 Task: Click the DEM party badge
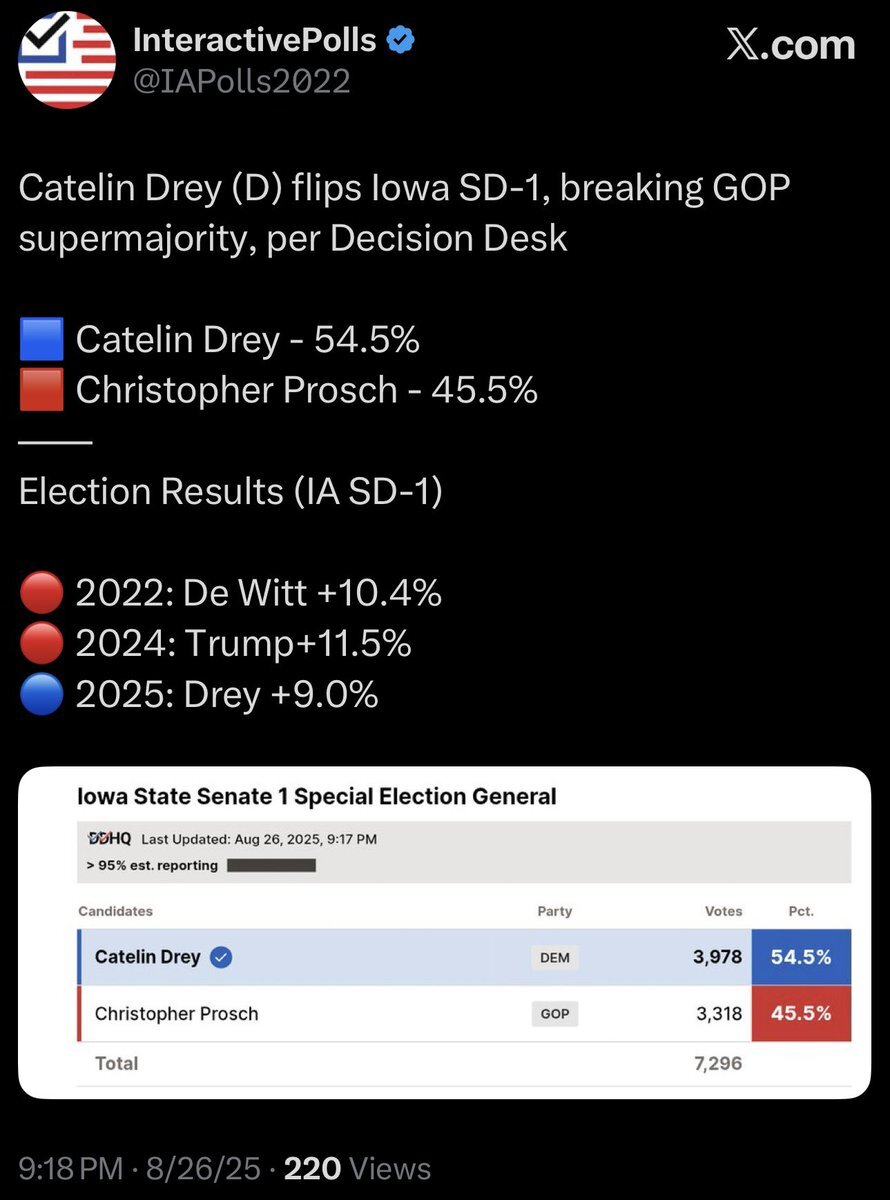tap(555, 957)
